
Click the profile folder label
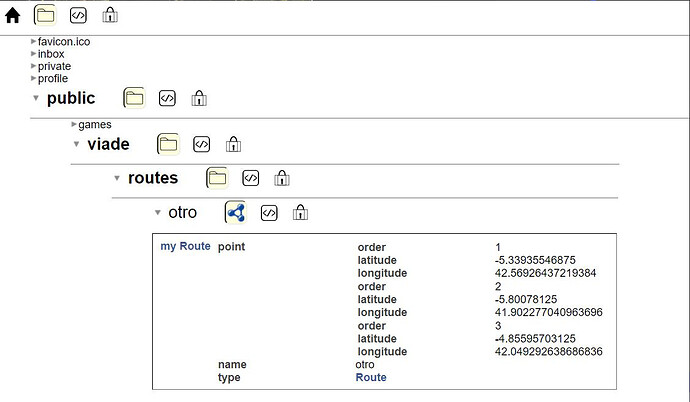click(x=53, y=78)
